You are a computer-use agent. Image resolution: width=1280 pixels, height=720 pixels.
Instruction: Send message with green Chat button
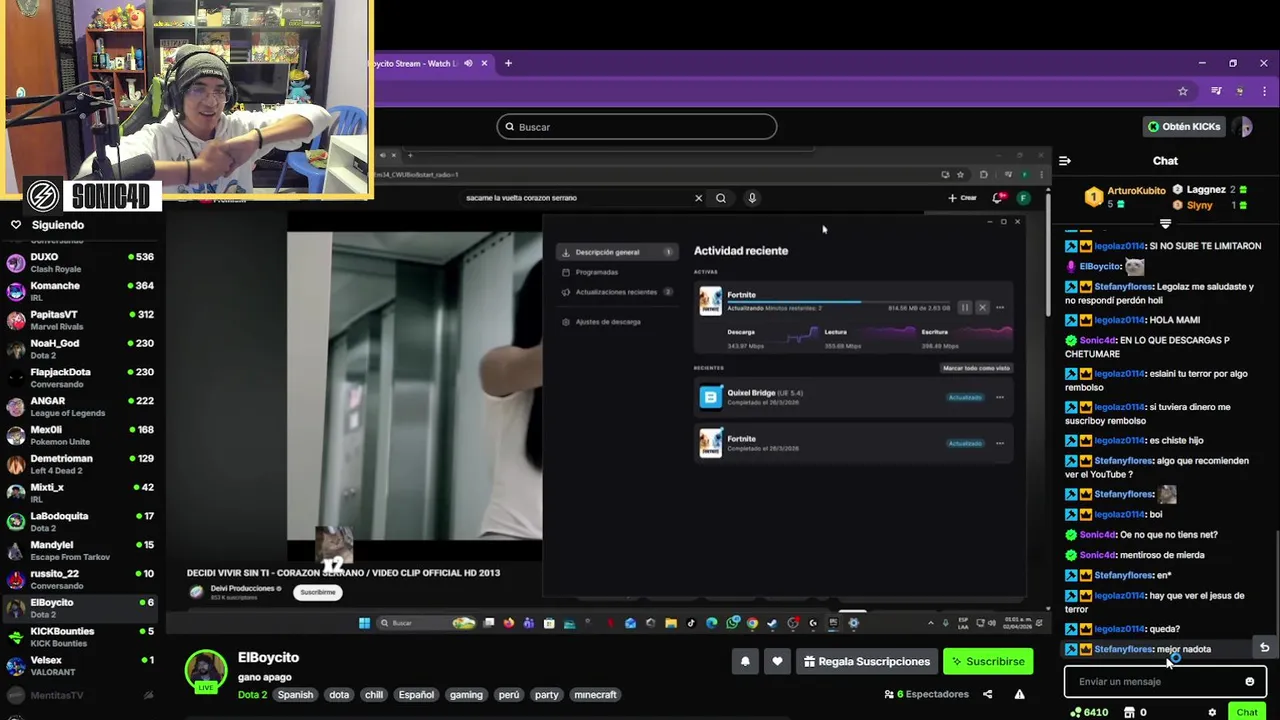tap(1247, 712)
